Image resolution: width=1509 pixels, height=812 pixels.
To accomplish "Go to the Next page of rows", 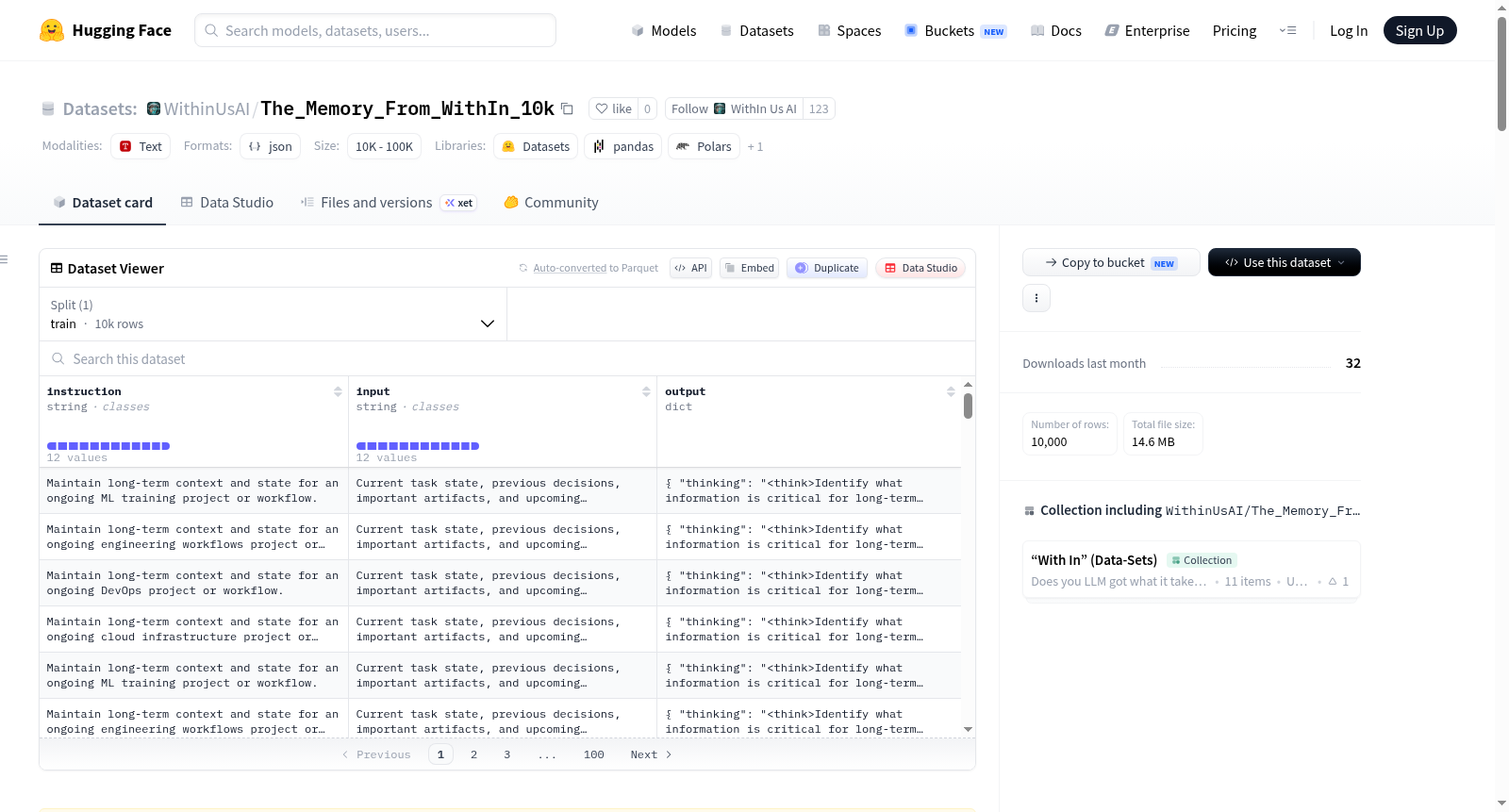I will pos(651,754).
